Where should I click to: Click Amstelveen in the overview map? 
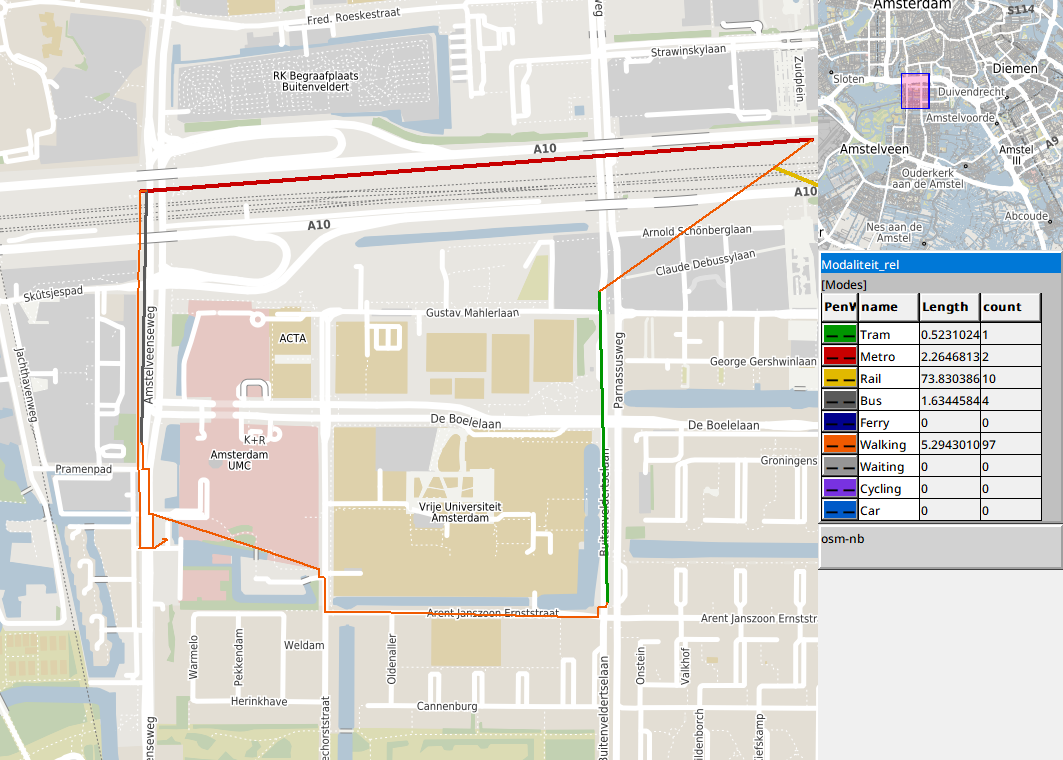click(874, 148)
